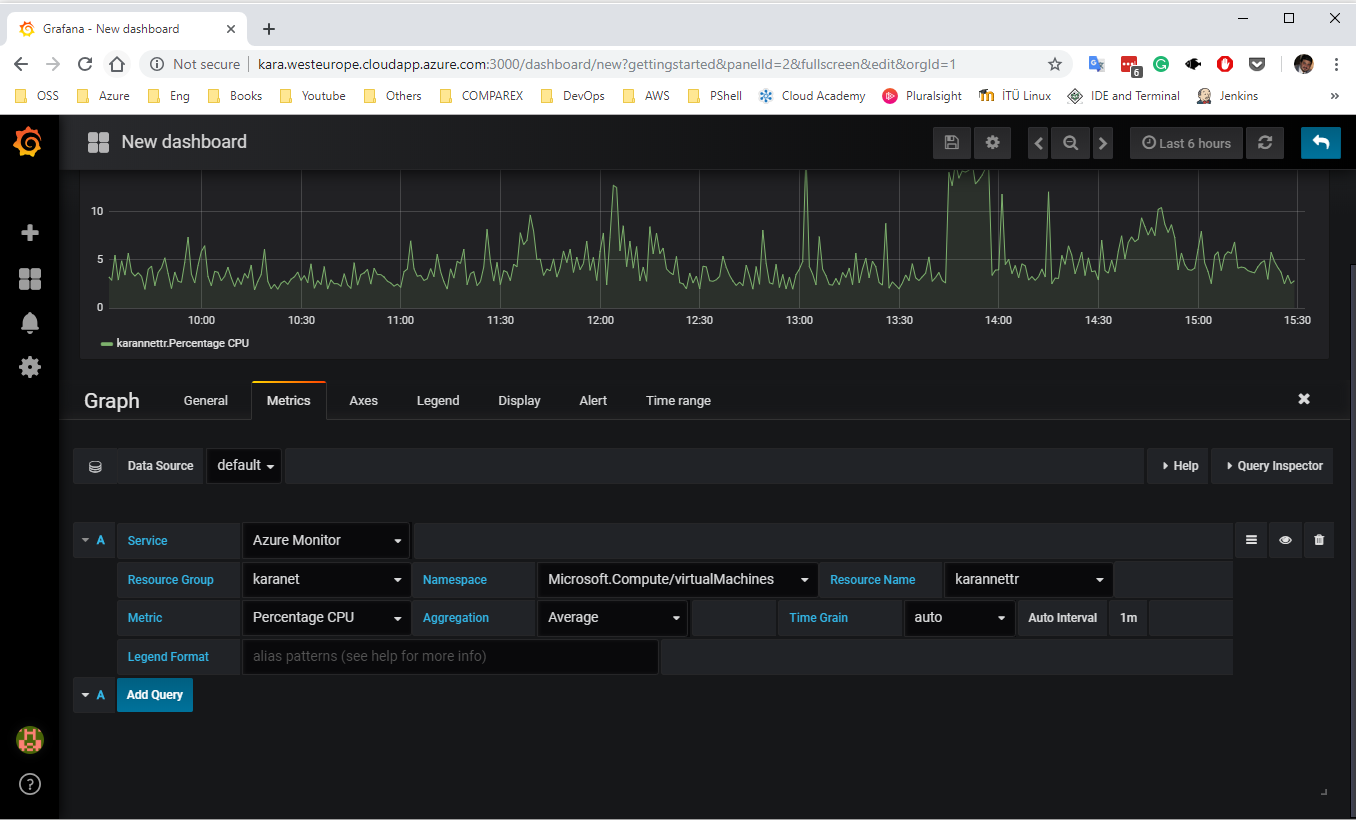Switch to the Alert tab

593,401
